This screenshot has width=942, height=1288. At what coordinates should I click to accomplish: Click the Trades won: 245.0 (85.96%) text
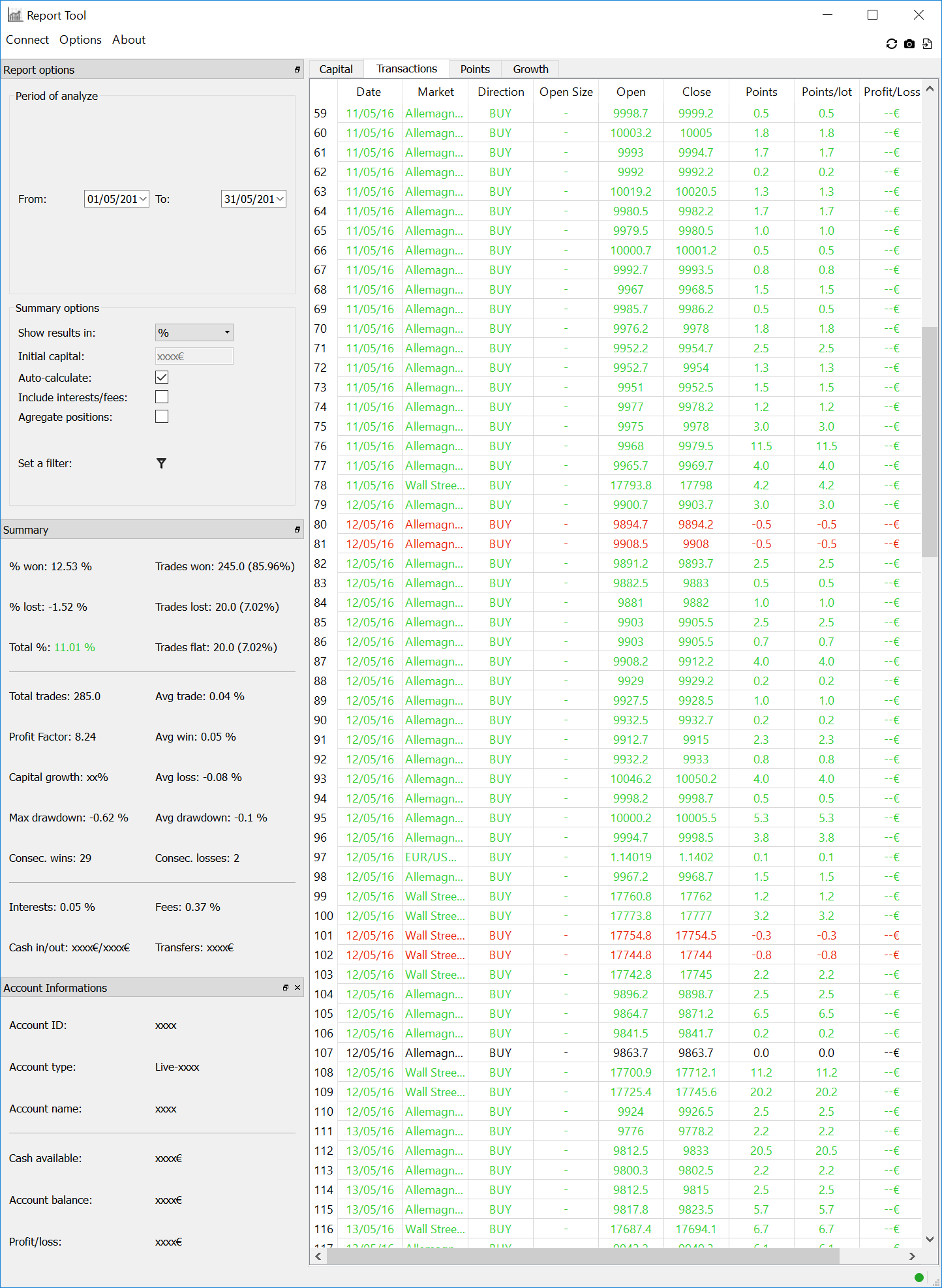(x=225, y=566)
